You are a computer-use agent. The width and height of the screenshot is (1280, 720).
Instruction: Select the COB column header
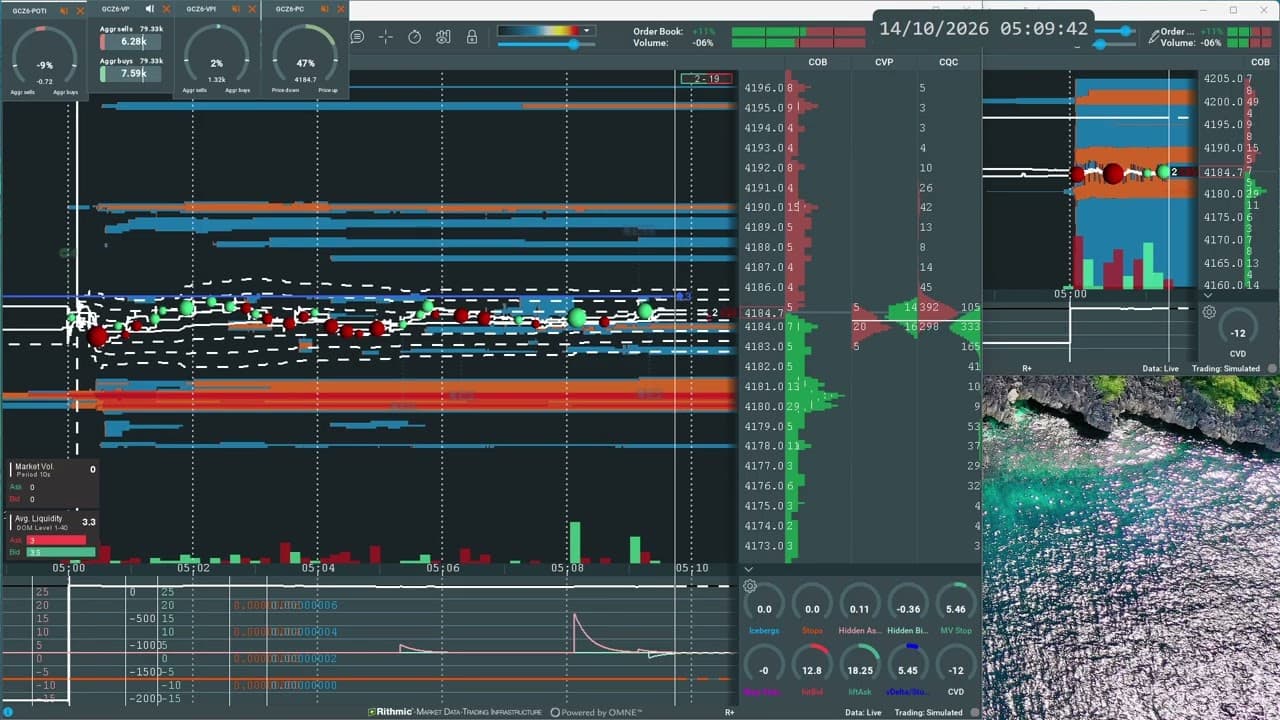pos(817,62)
